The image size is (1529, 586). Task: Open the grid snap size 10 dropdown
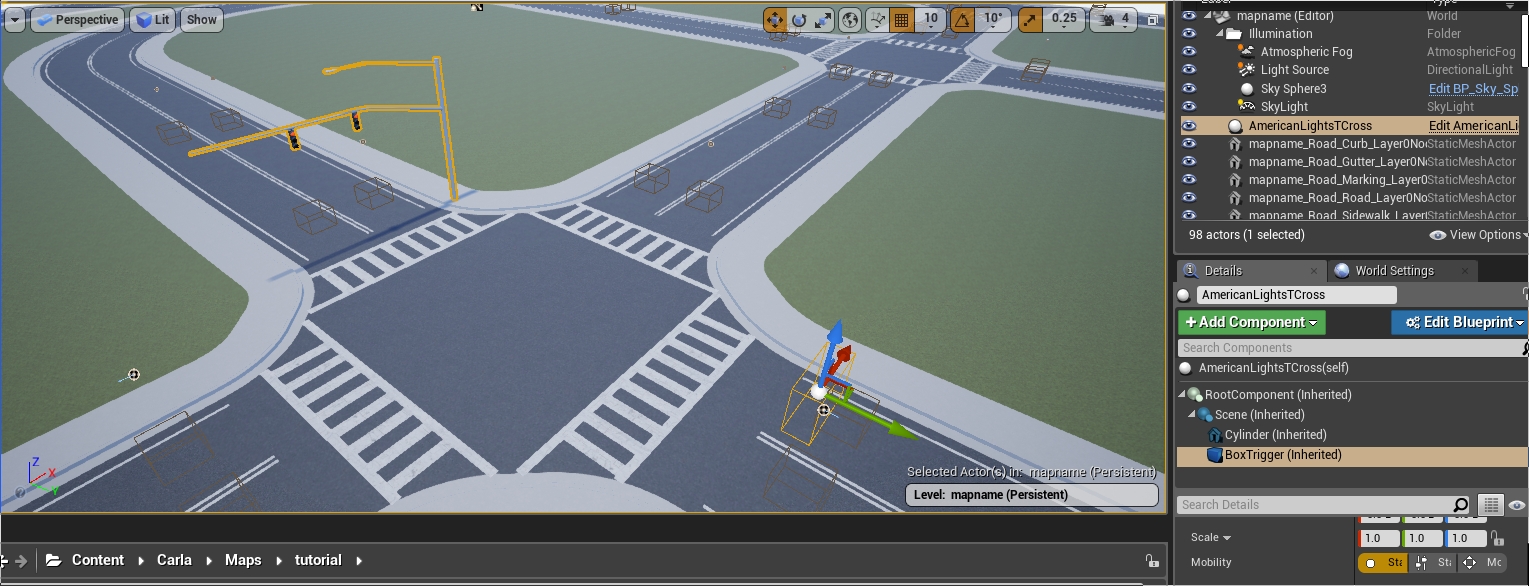coord(931,19)
